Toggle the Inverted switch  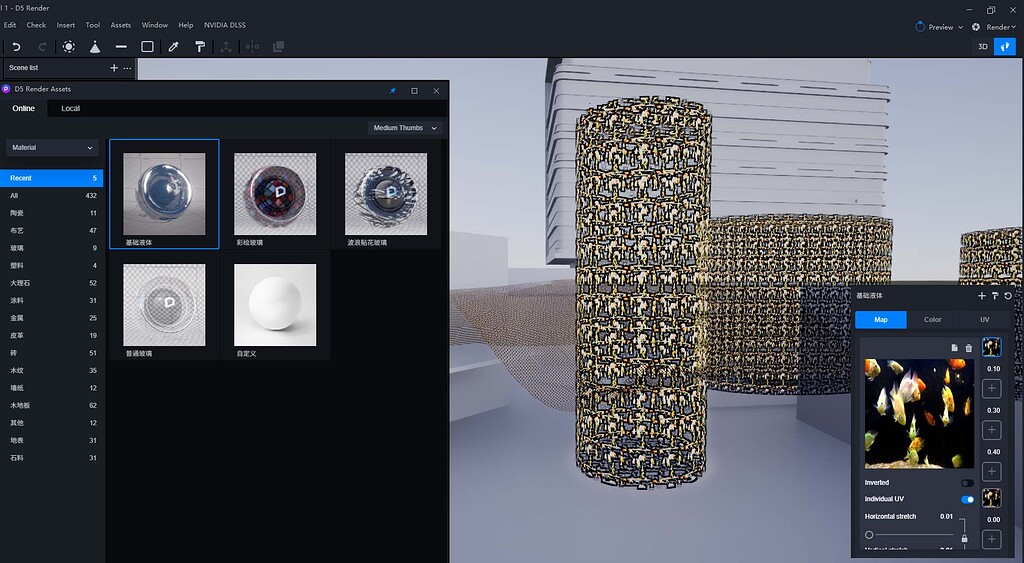click(967, 483)
